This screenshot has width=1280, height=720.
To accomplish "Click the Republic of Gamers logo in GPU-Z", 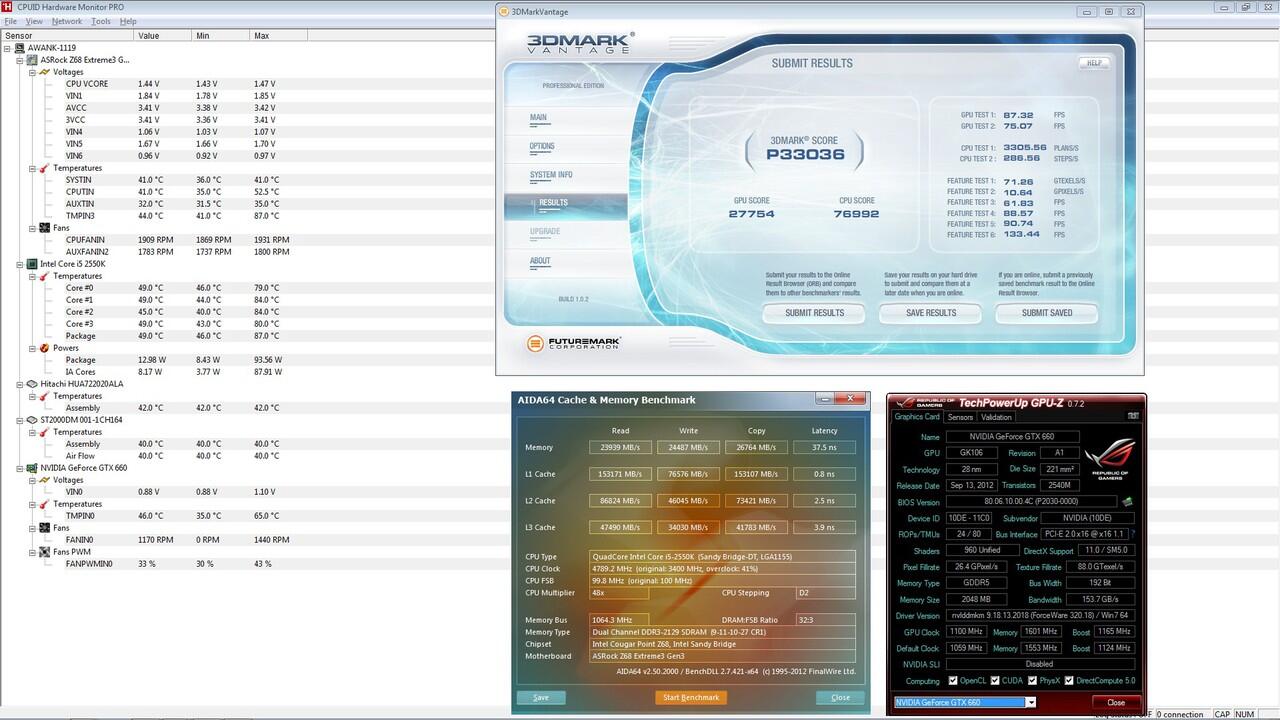I will pos(1111,457).
